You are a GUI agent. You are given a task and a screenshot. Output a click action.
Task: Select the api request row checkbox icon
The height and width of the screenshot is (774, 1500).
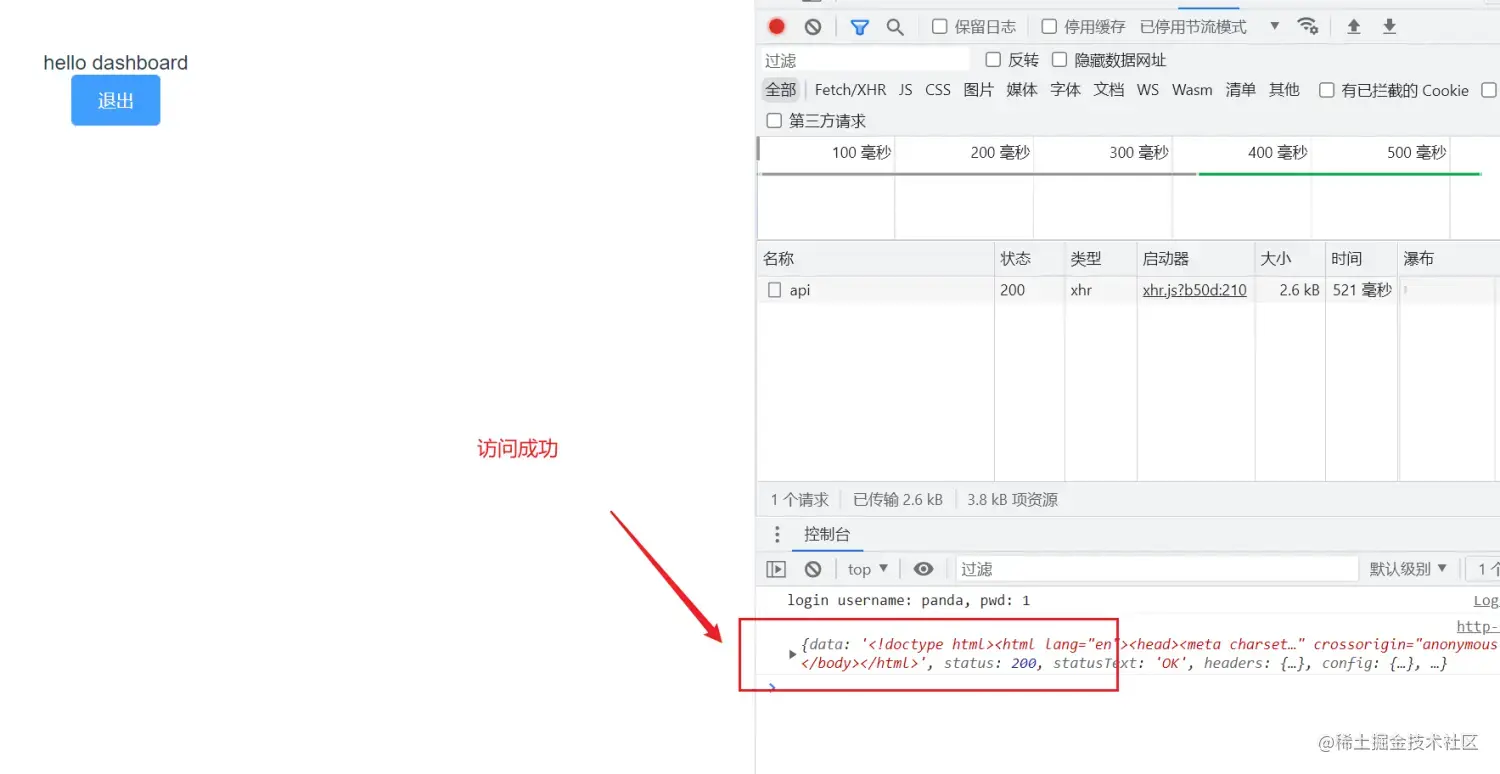pos(774,290)
